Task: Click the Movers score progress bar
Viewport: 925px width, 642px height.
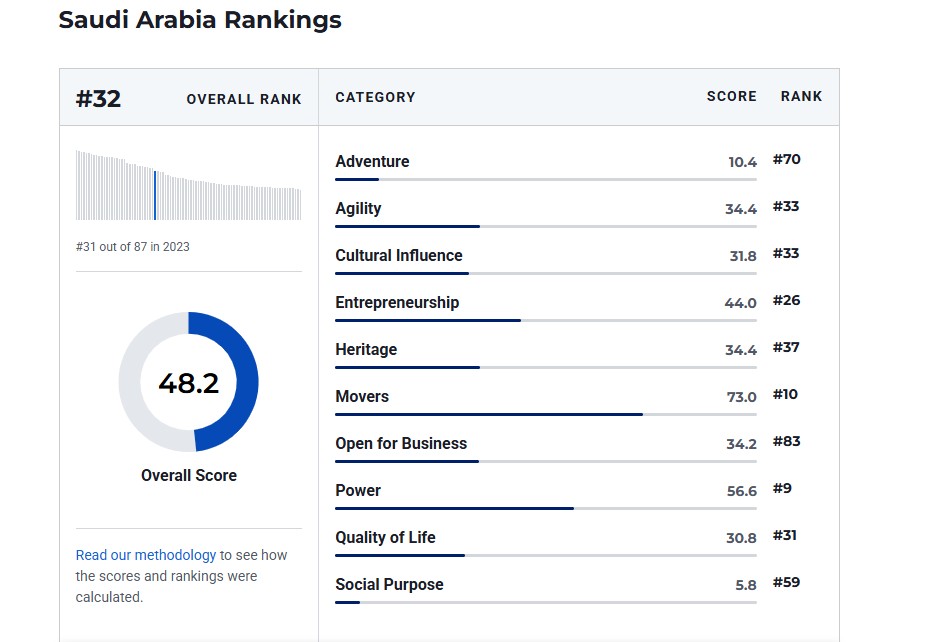Action: tap(489, 414)
